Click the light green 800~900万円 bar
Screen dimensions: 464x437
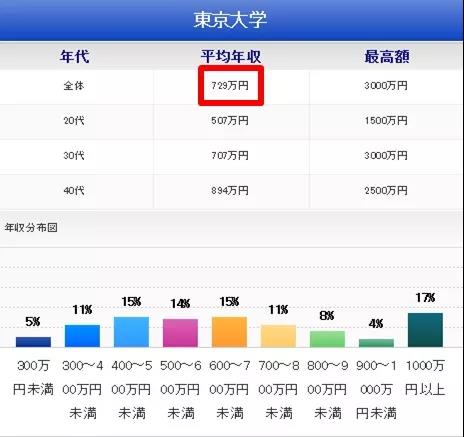pyautogui.click(x=327, y=339)
